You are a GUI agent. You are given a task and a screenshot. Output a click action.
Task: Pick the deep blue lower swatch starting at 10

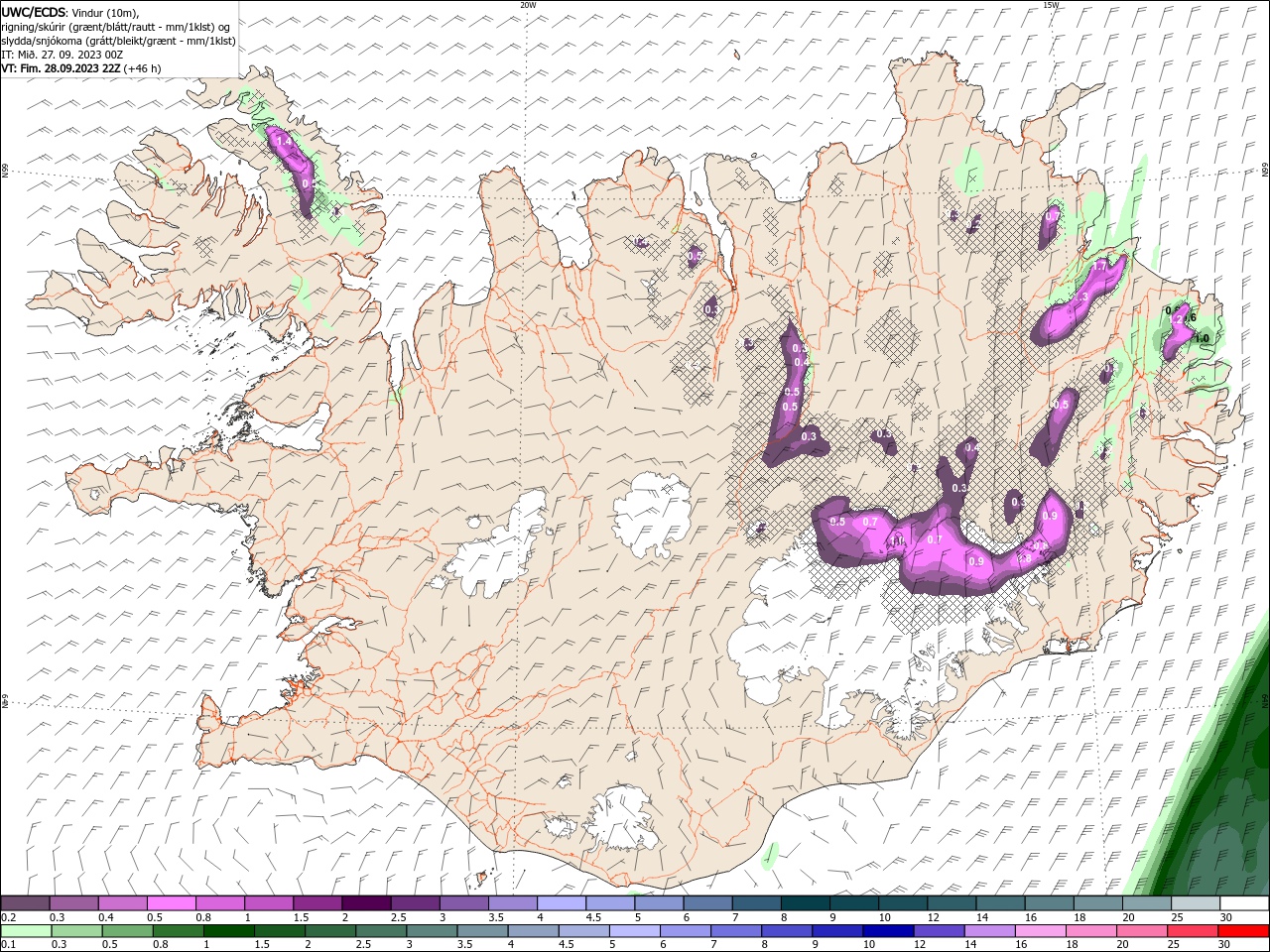(887, 931)
